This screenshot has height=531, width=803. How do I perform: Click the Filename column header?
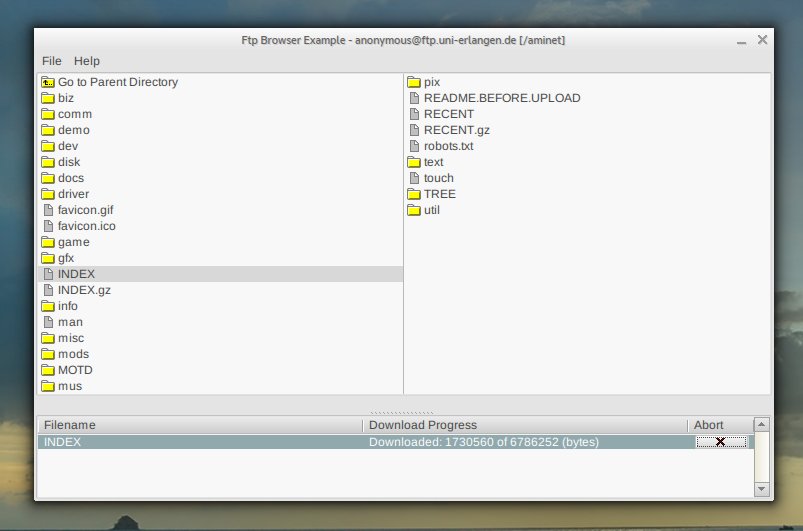coord(70,425)
